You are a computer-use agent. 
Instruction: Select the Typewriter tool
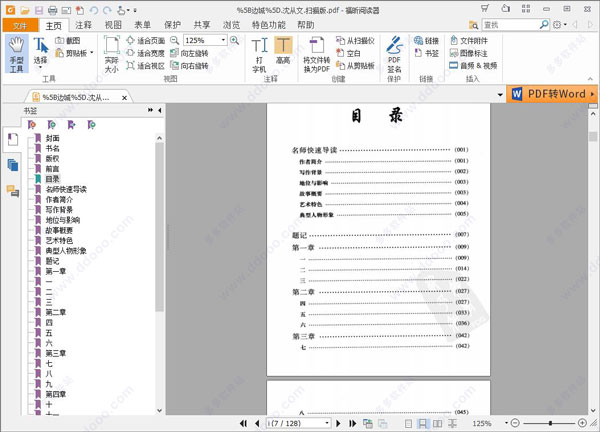click(259, 54)
